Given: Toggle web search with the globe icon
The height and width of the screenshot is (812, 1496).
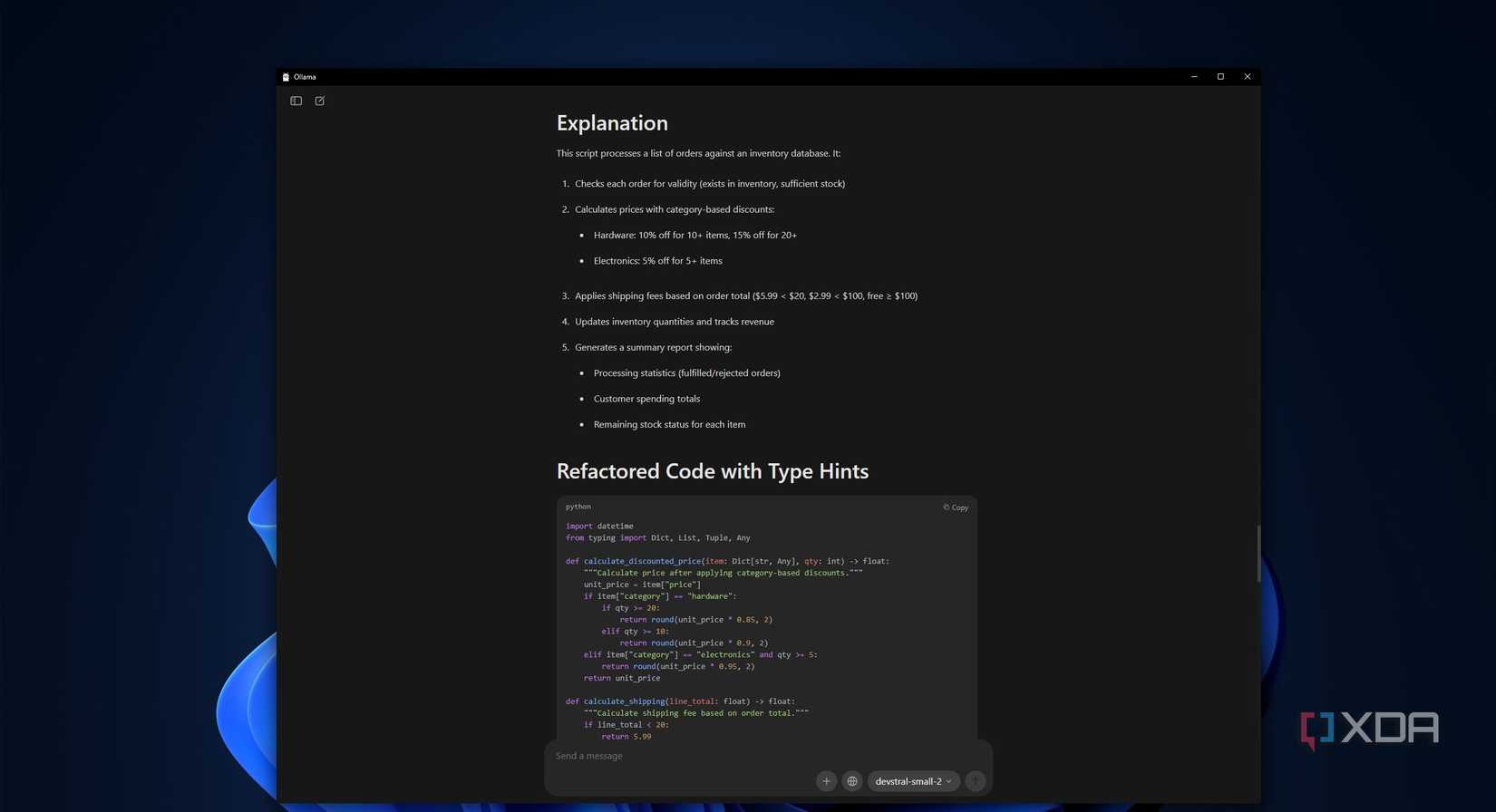Looking at the screenshot, I should [852, 781].
